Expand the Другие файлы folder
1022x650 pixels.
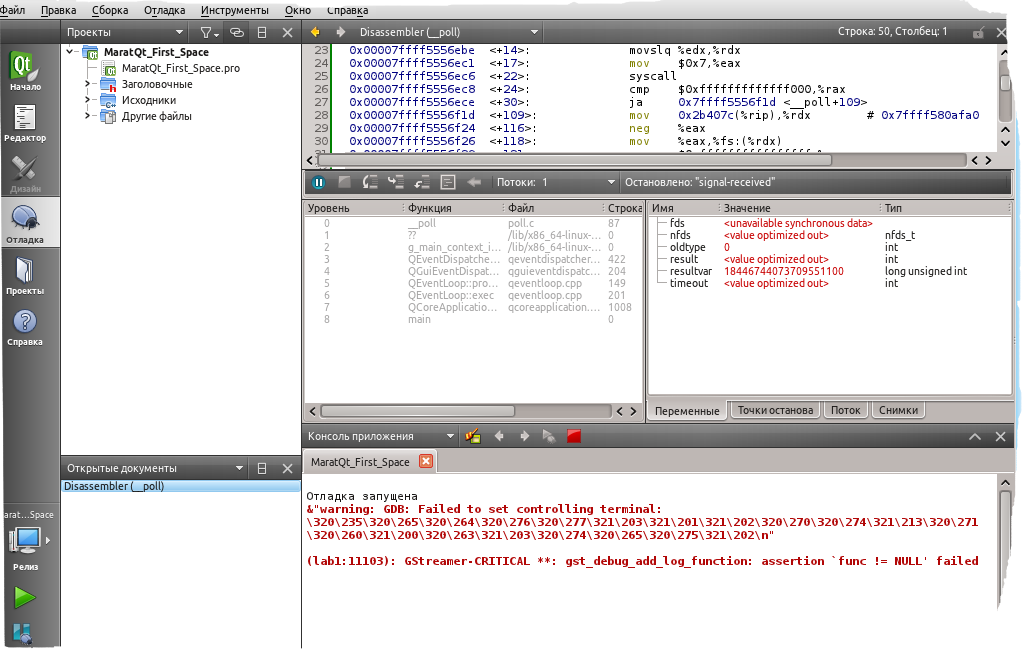(87, 116)
